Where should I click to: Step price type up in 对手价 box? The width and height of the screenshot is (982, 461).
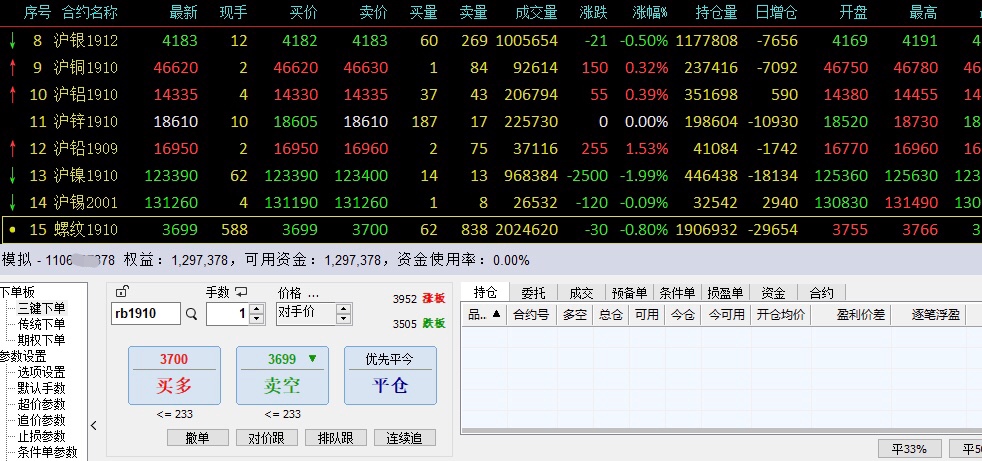pos(343,309)
